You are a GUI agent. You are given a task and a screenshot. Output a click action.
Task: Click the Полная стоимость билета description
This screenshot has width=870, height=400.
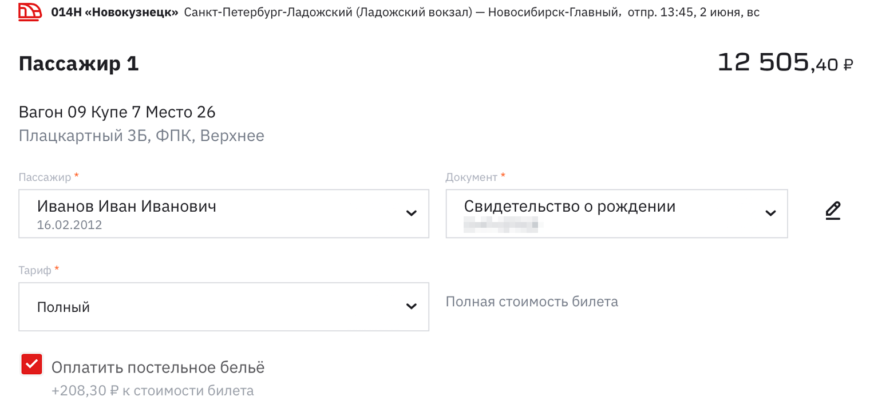tap(532, 302)
